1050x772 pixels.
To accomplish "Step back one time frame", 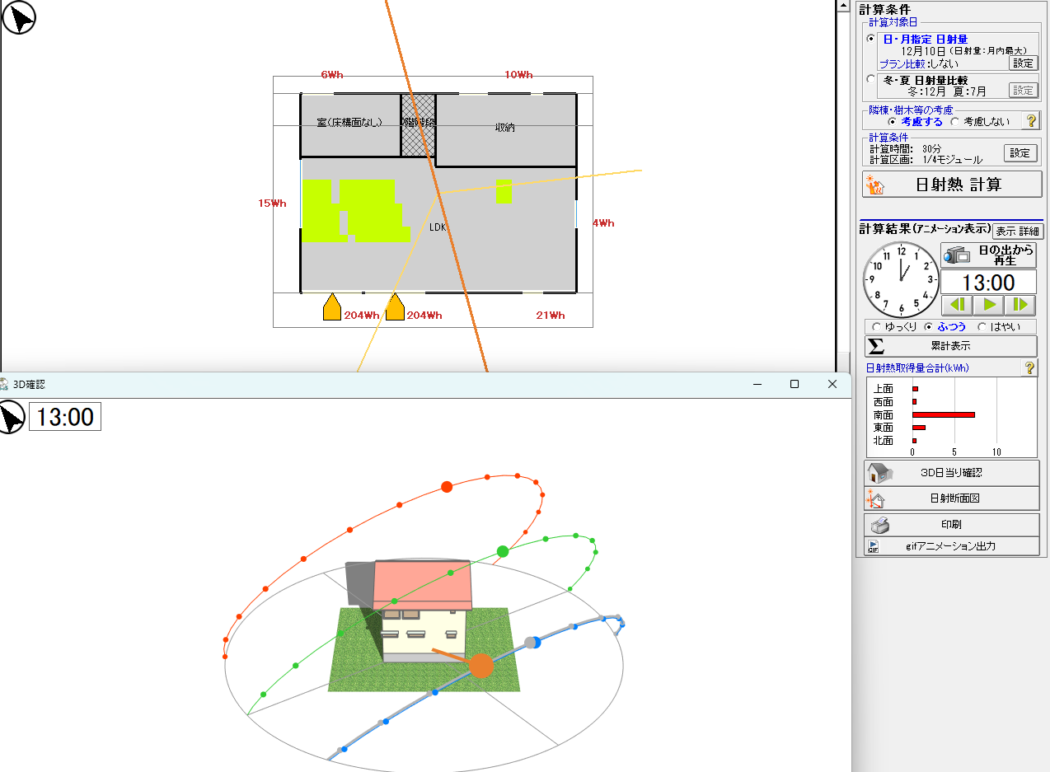I will [957, 304].
